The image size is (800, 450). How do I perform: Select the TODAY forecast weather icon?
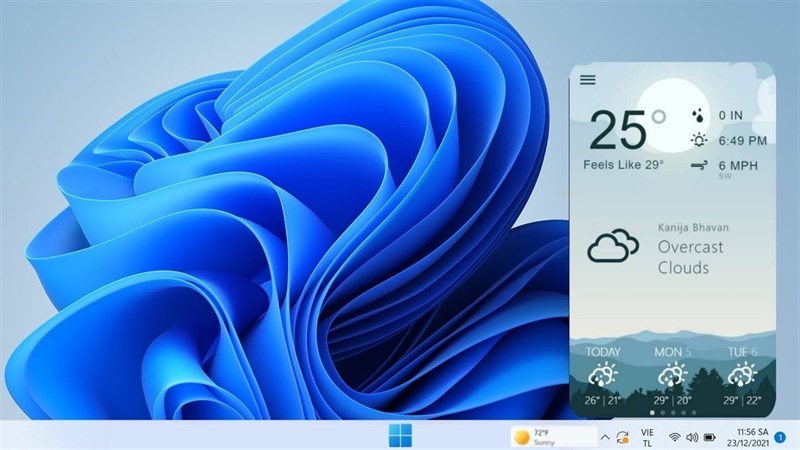click(603, 375)
